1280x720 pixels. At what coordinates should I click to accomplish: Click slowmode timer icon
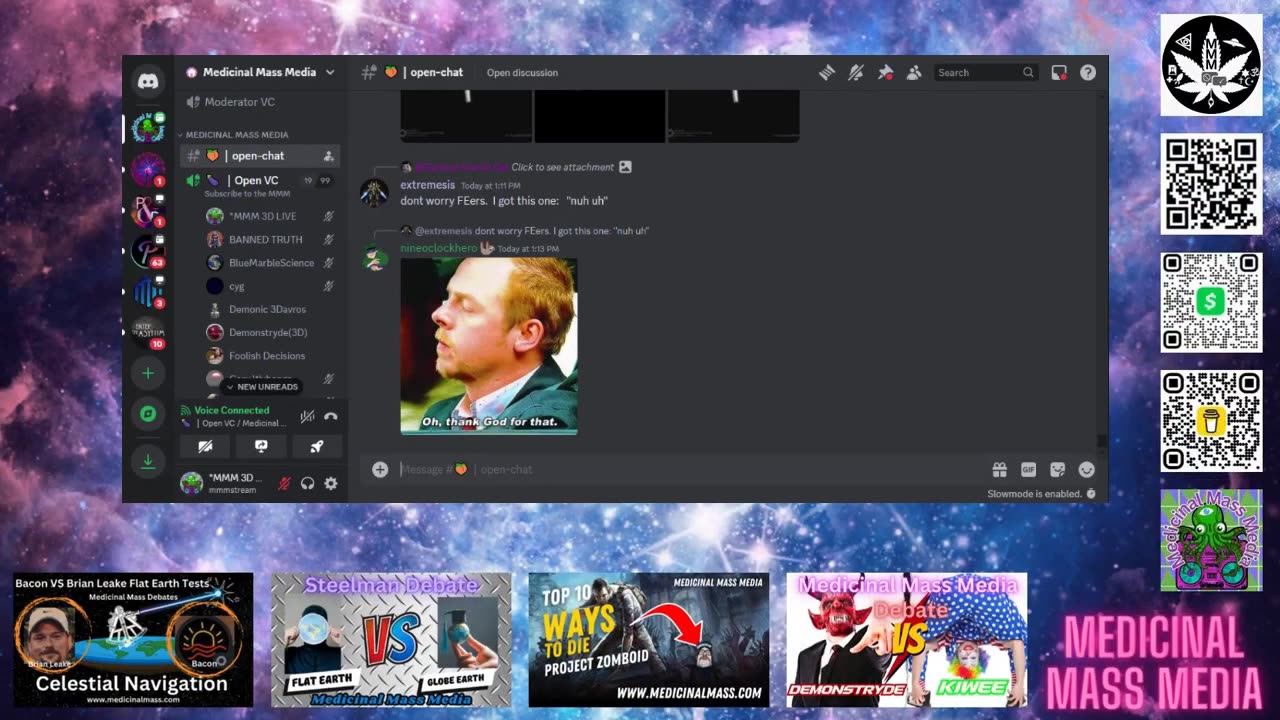1091,494
